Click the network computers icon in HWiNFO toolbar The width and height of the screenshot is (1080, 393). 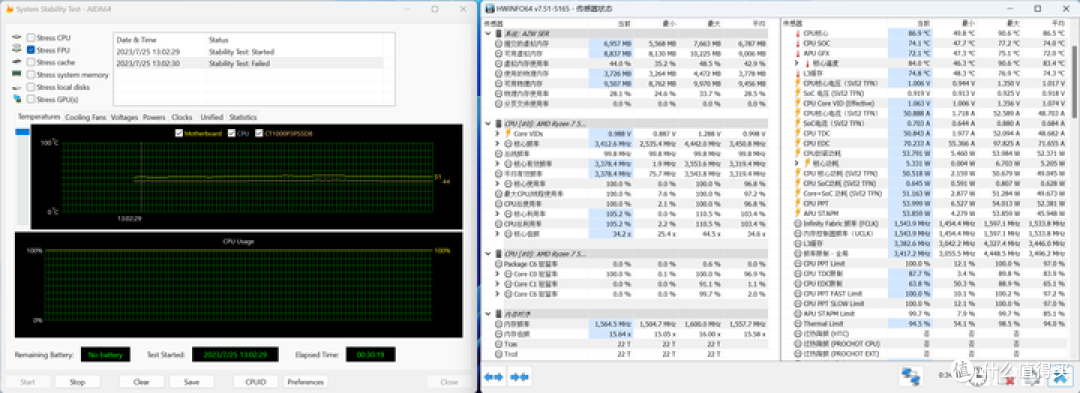coord(912,376)
